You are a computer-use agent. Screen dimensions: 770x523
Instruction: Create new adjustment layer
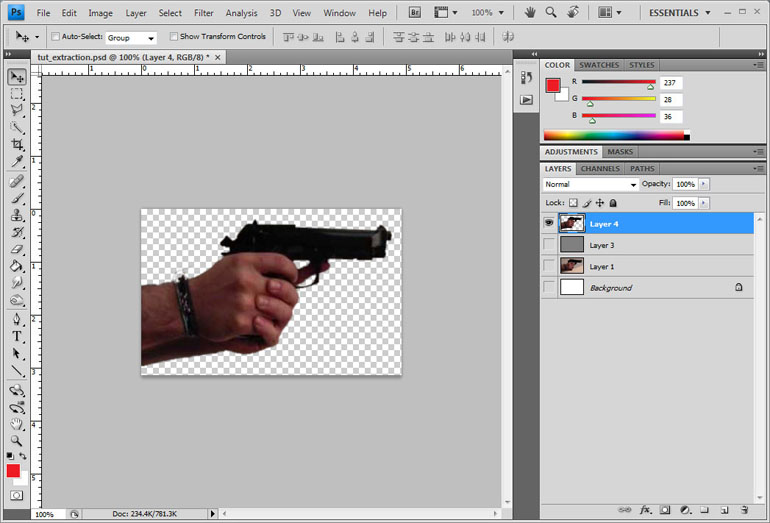pos(685,510)
